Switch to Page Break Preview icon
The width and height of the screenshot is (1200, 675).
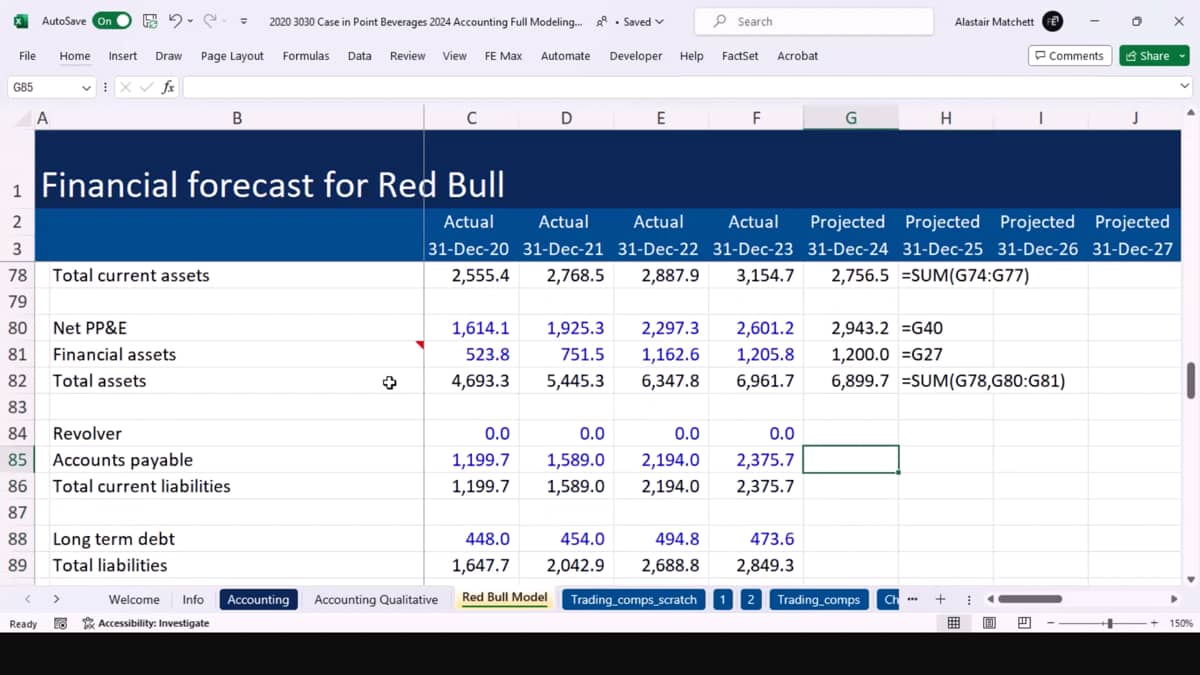[1024, 623]
